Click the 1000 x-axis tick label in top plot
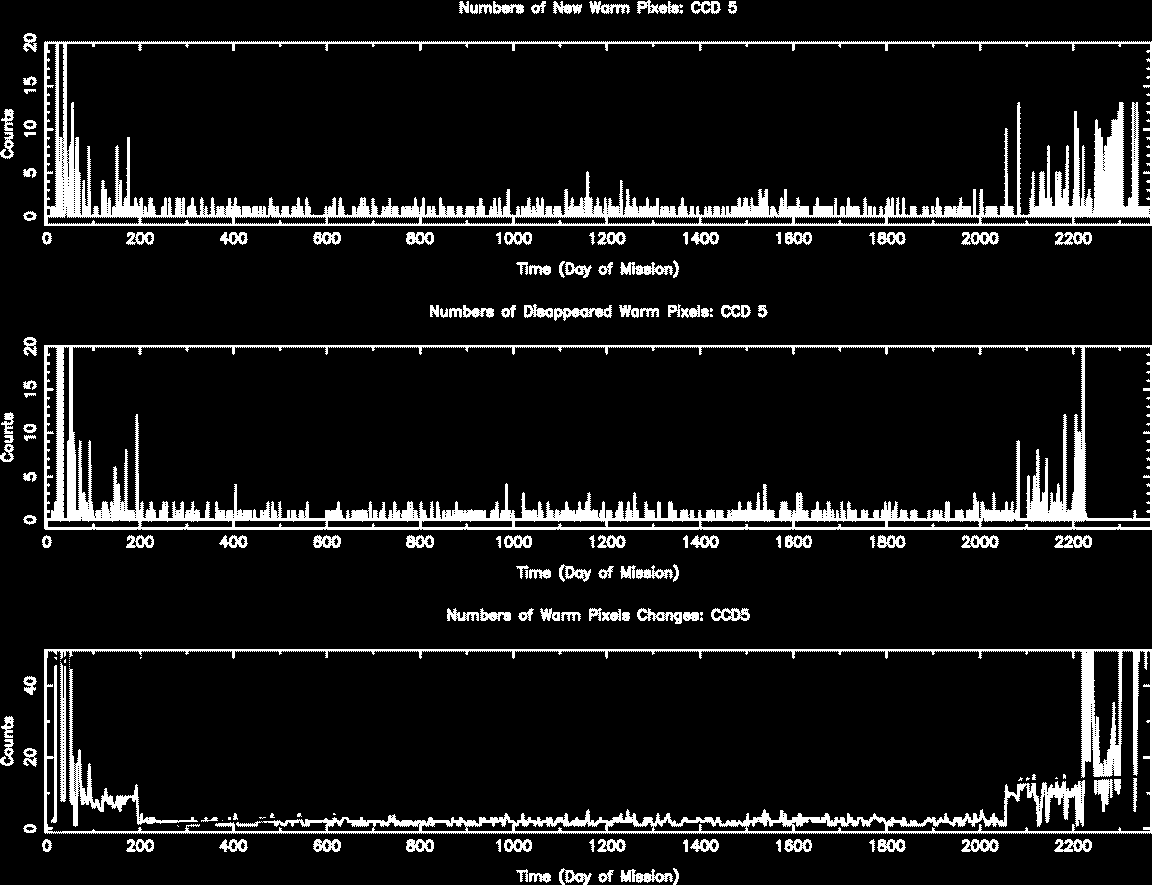Viewport: 1152px width, 885px height. point(513,239)
